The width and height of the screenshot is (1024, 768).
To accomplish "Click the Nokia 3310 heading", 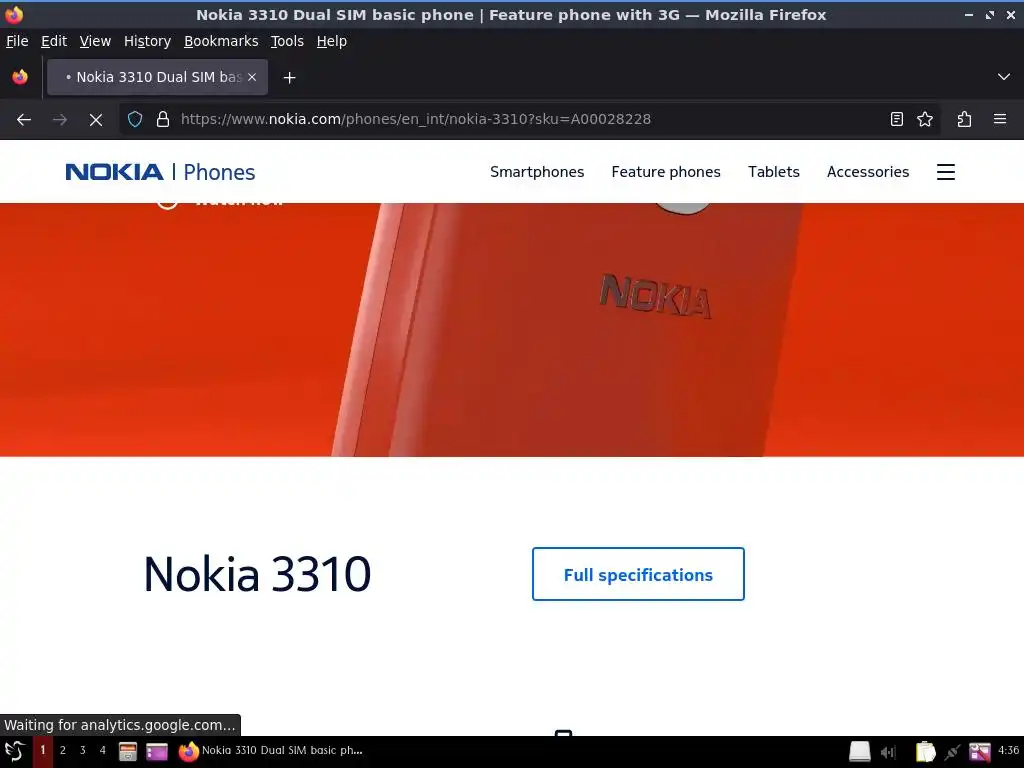I will pyautogui.click(x=257, y=574).
